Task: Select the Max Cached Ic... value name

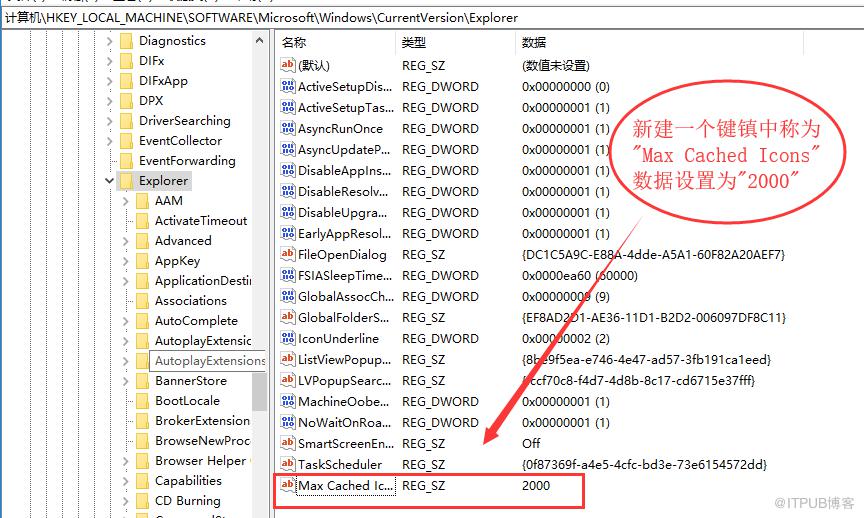Action: [x=346, y=485]
